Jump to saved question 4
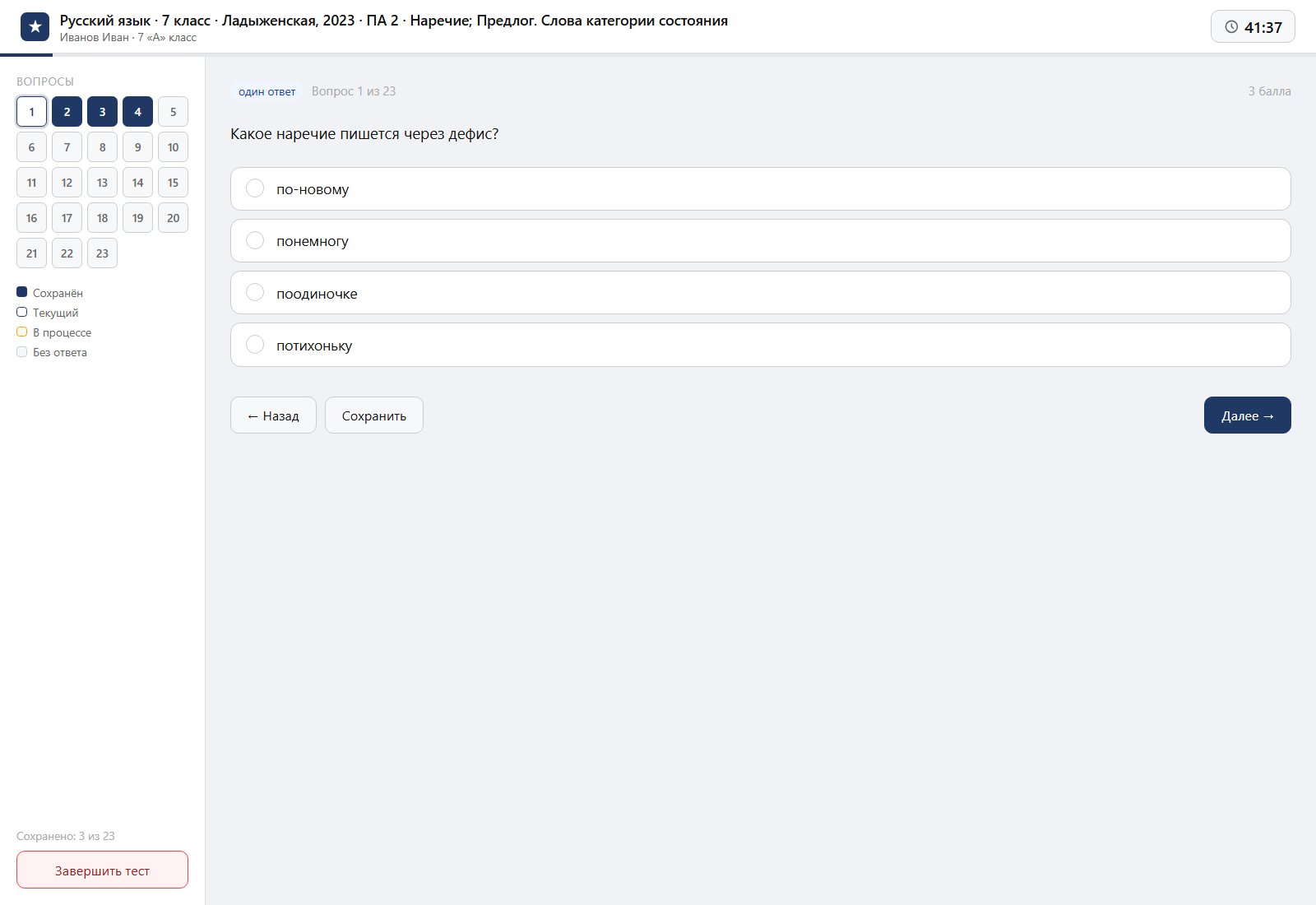This screenshot has width=1316, height=905. [x=137, y=112]
